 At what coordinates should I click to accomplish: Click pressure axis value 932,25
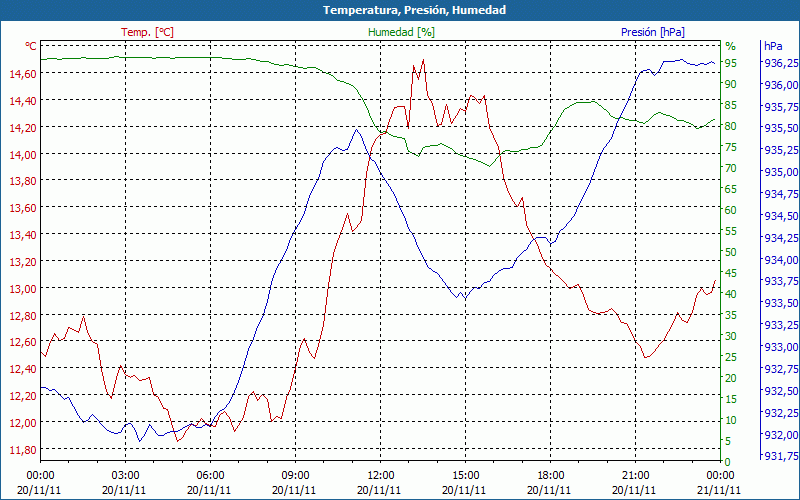coord(781,412)
